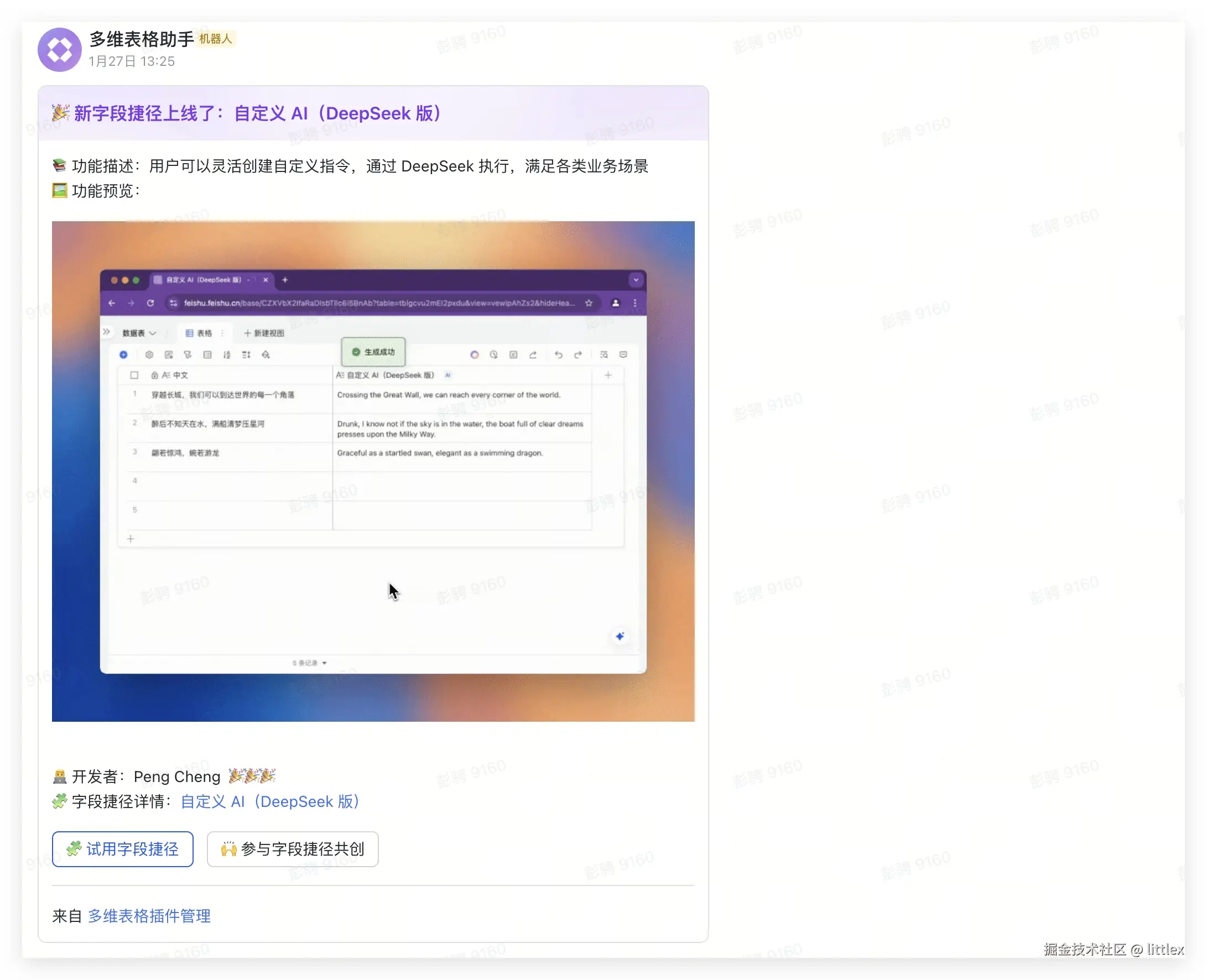Click the sort icon in table toolbar
Image resolution: width=1207 pixels, height=980 pixels.
click(x=226, y=355)
